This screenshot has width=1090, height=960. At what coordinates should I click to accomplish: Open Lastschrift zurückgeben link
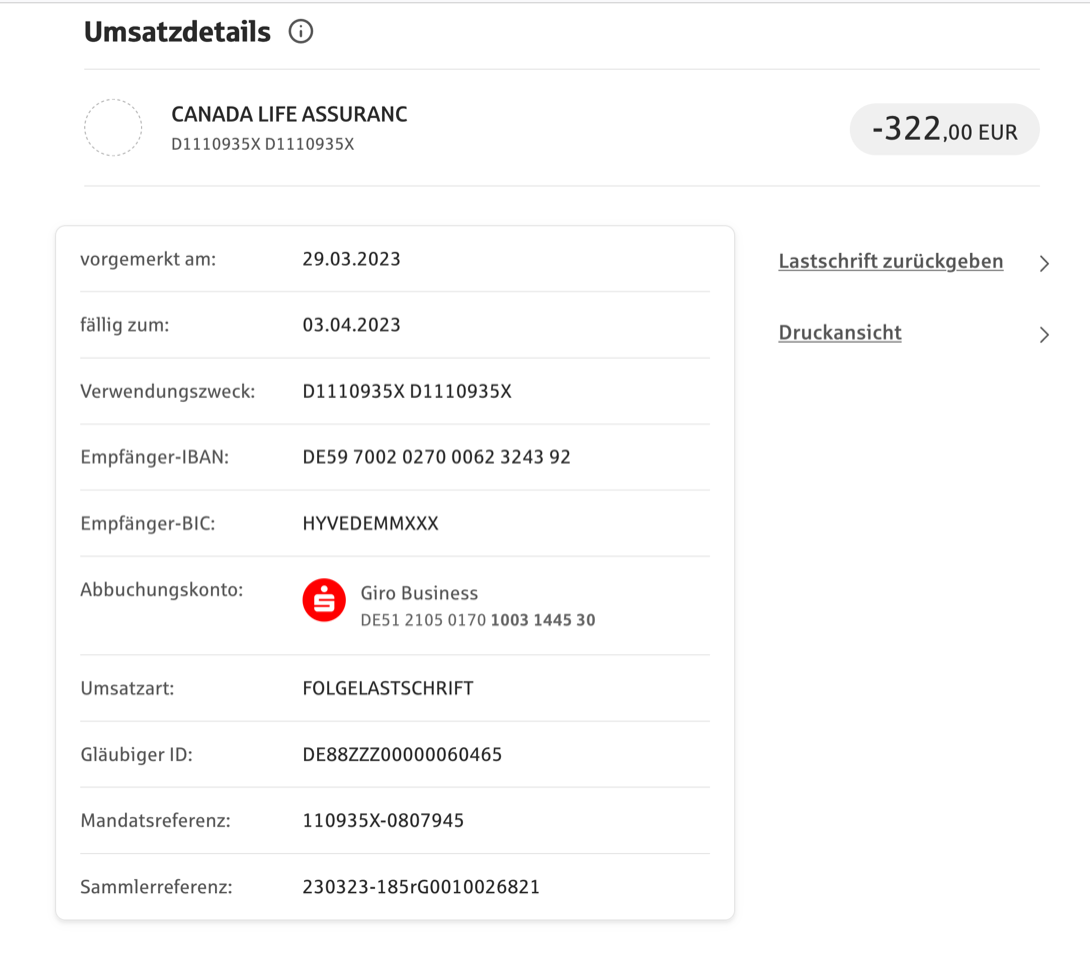pos(890,261)
